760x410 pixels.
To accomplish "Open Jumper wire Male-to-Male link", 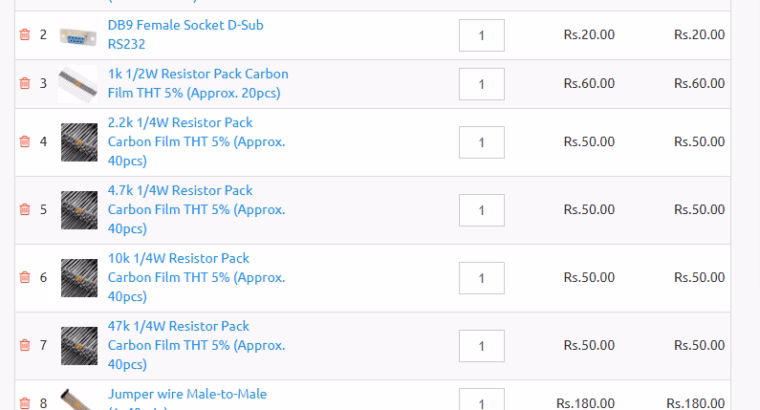I will pyautogui.click(x=187, y=394).
